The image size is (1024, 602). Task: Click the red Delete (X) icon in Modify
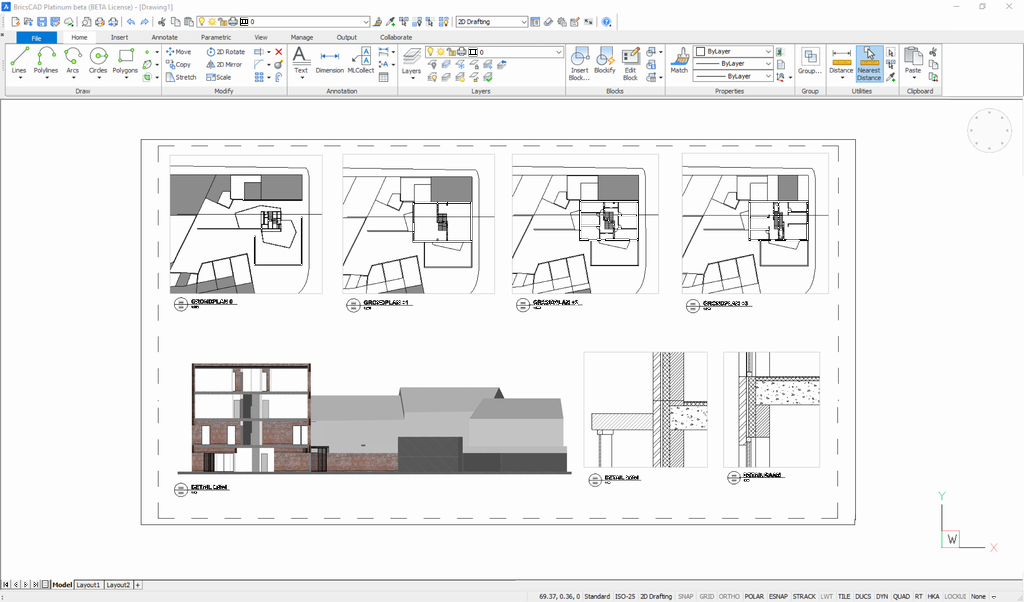click(279, 52)
